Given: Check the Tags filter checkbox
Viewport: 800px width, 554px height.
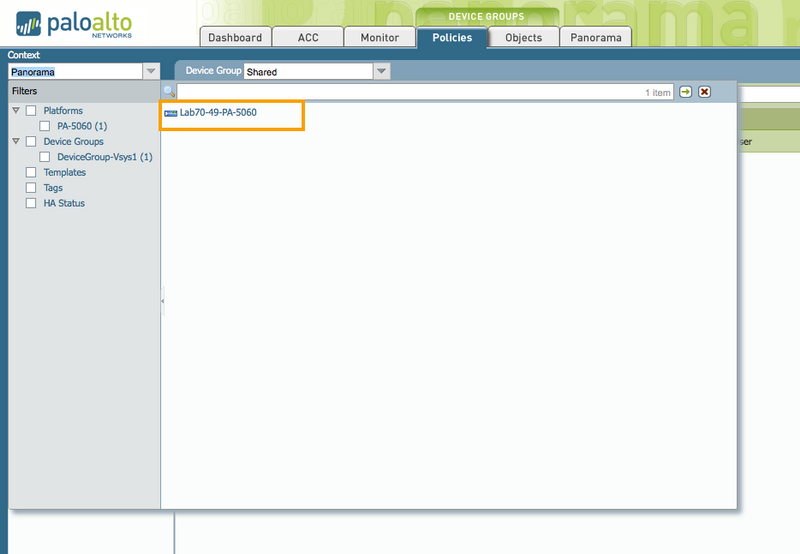Looking at the screenshot, I should (x=31, y=188).
